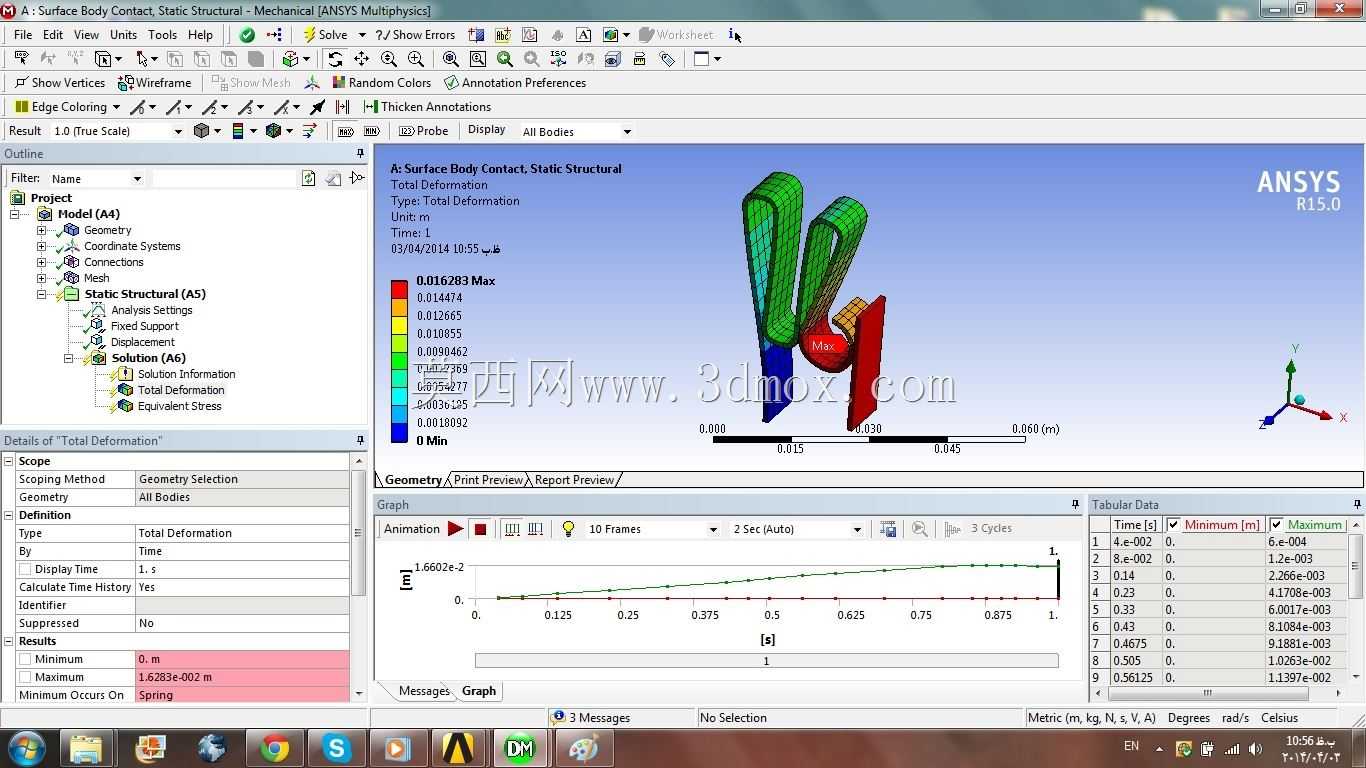
Task: Export the animation video file
Action: (888, 529)
